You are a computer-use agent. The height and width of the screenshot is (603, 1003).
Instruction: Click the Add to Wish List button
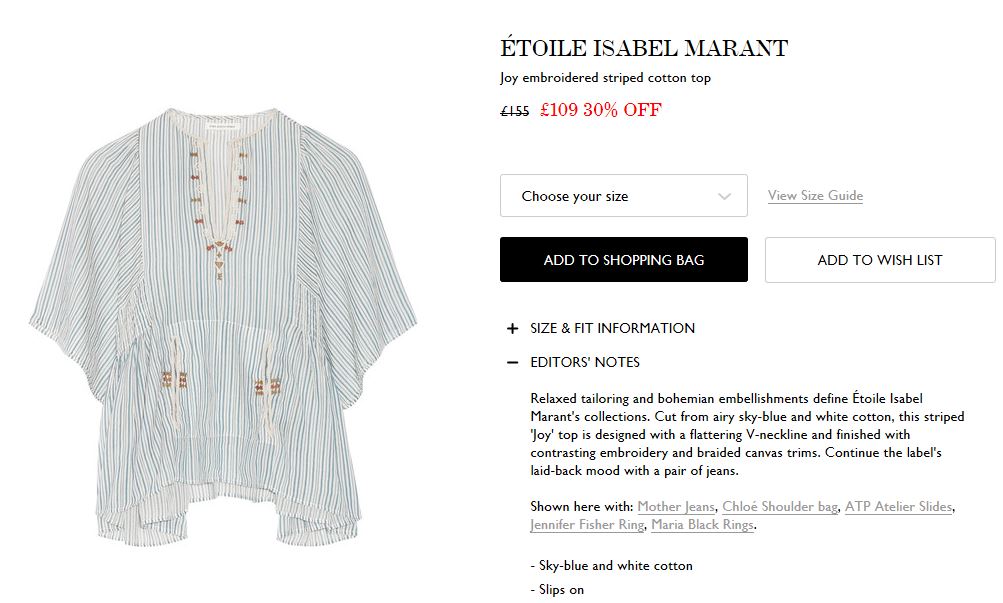pyautogui.click(x=880, y=260)
